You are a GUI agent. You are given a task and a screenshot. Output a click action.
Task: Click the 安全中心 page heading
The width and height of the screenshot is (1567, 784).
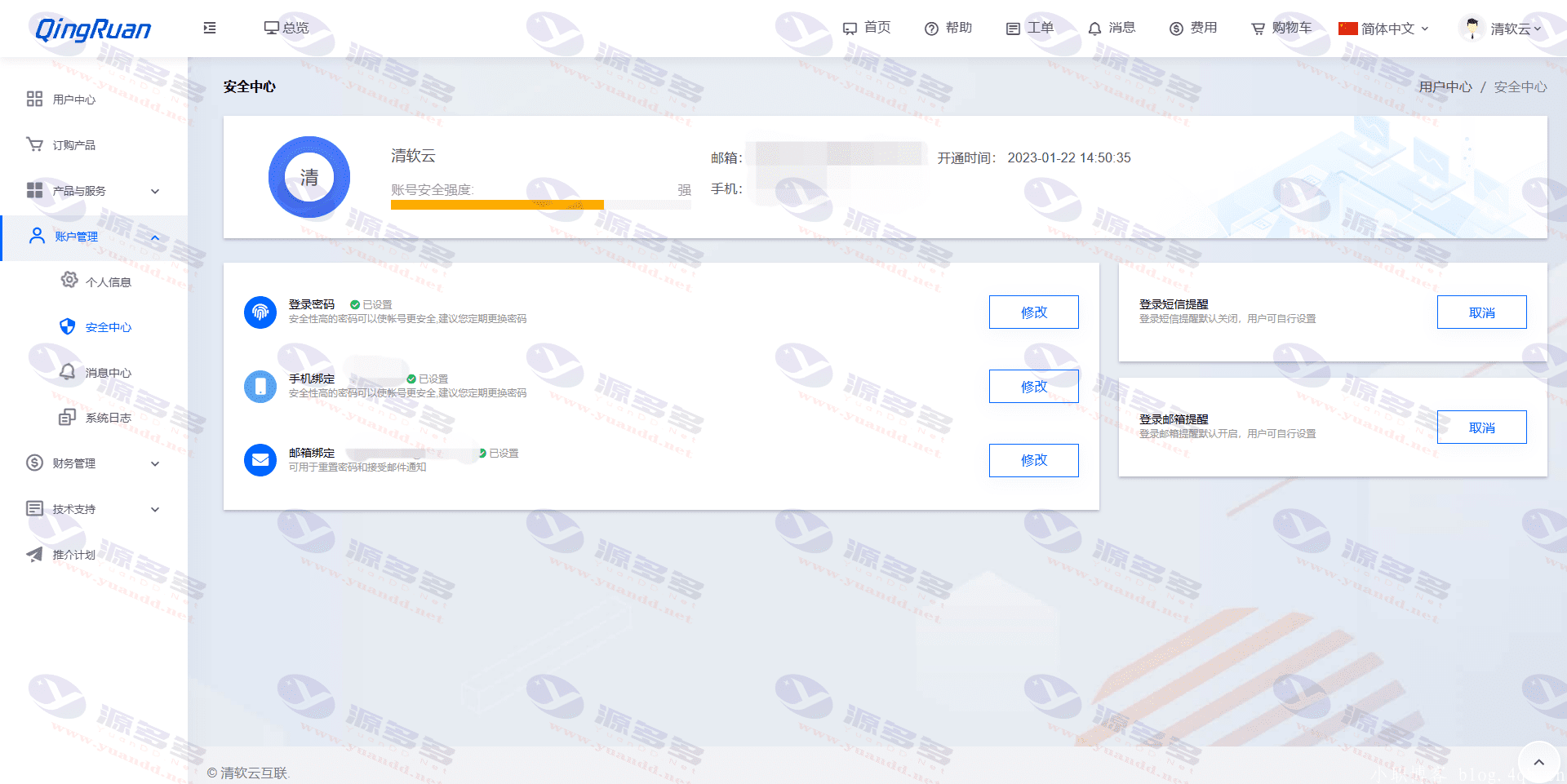click(250, 86)
